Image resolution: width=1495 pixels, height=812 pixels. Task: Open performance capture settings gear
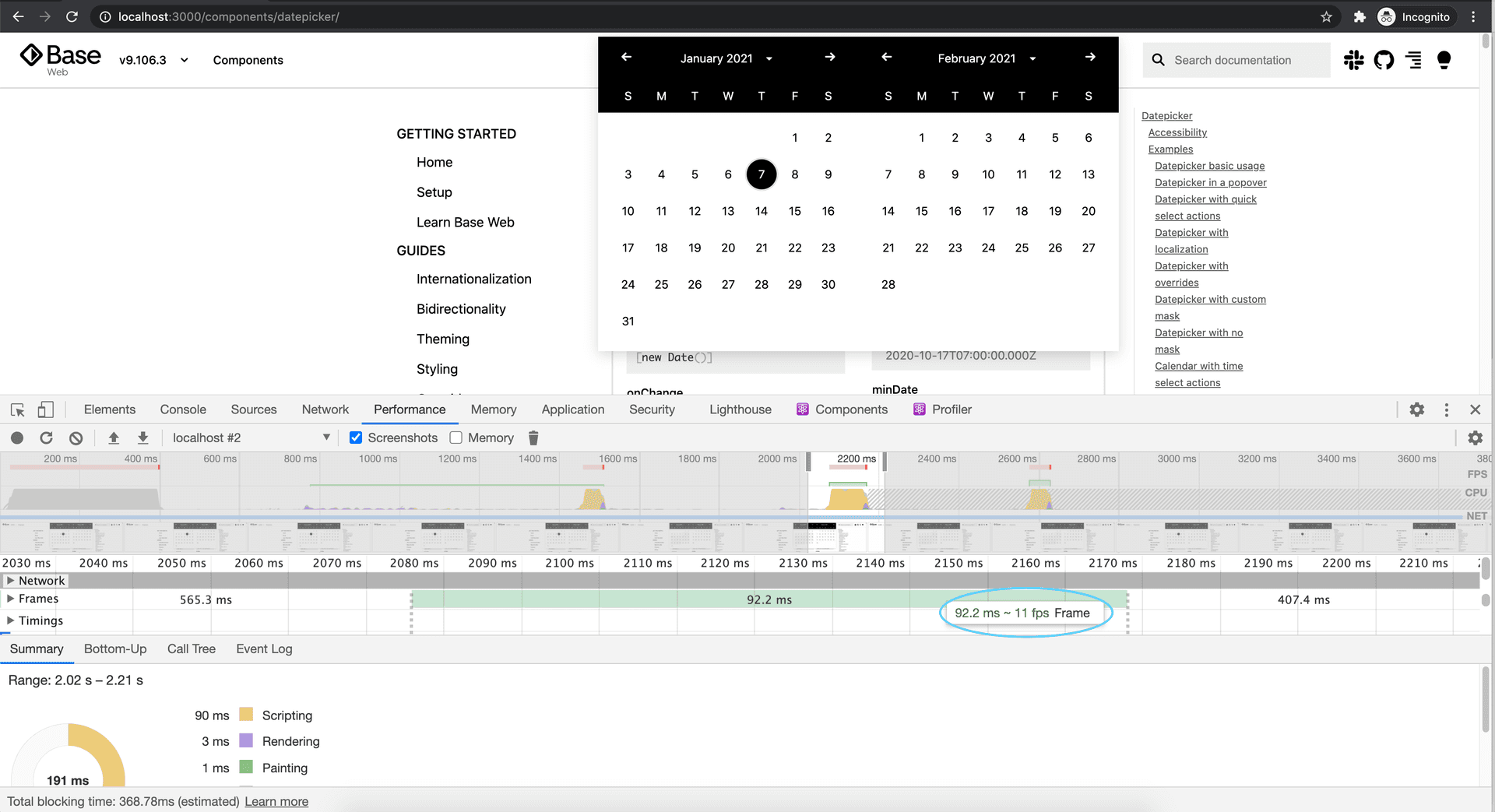coord(1475,438)
